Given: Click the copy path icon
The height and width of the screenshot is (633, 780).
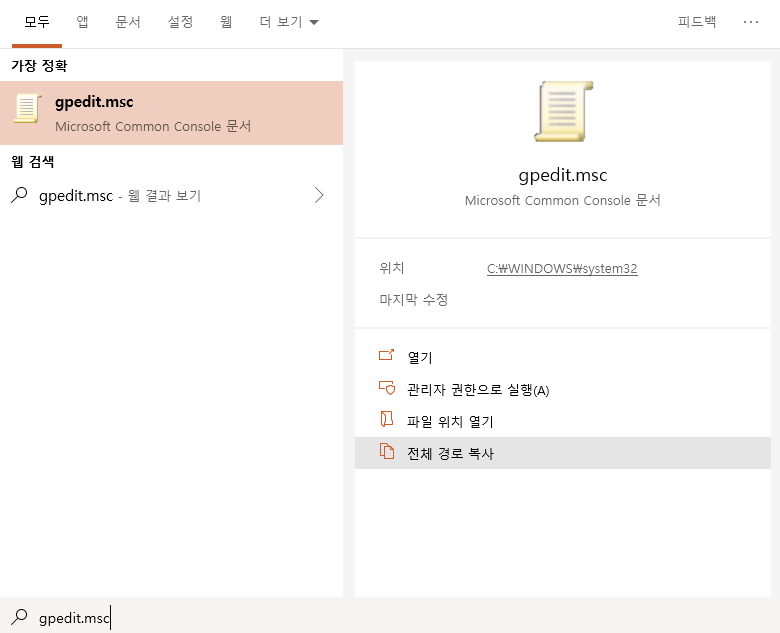Looking at the screenshot, I should pos(387,451).
